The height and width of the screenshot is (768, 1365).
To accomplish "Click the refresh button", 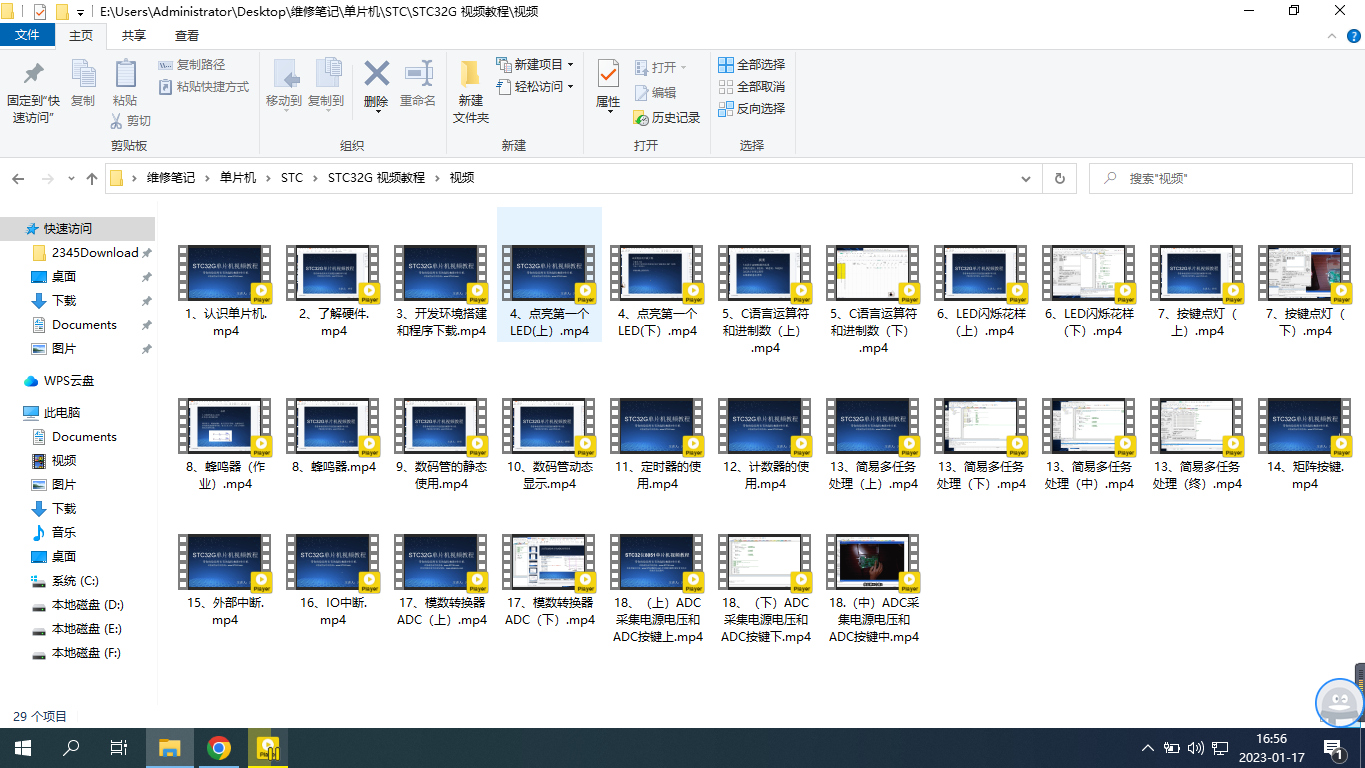I will (1059, 179).
